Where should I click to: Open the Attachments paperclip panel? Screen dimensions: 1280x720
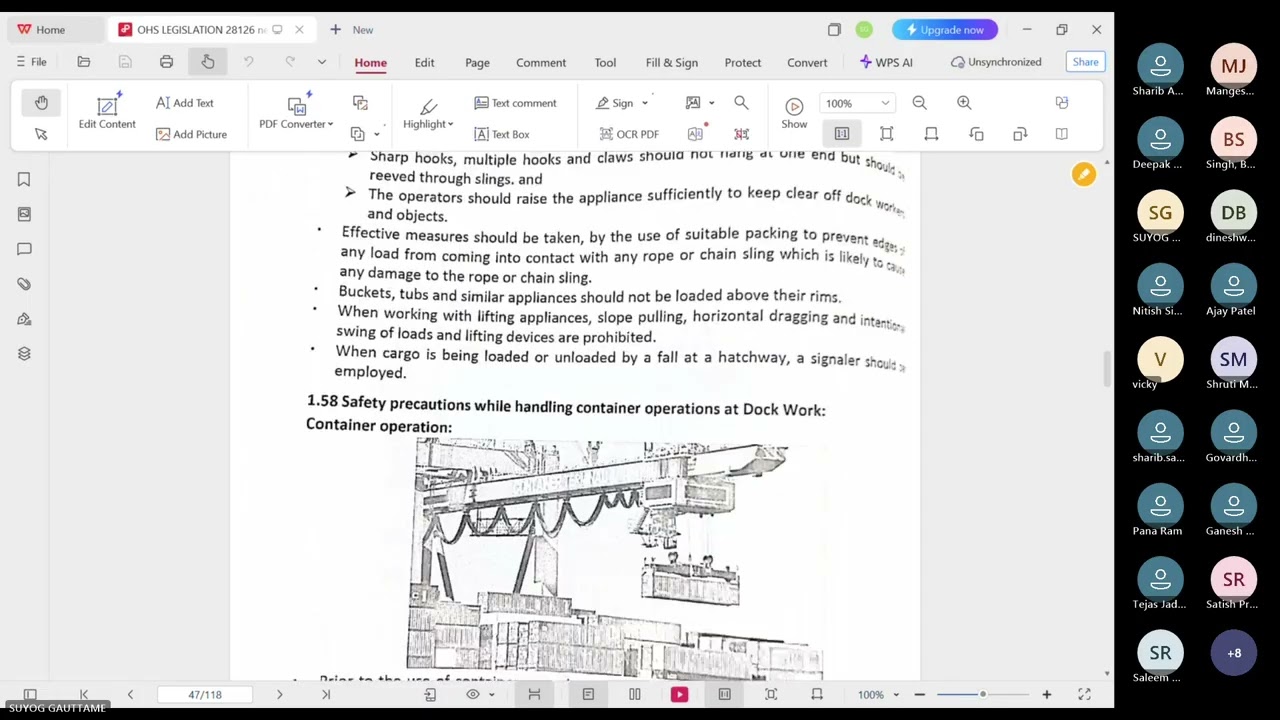tap(24, 284)
